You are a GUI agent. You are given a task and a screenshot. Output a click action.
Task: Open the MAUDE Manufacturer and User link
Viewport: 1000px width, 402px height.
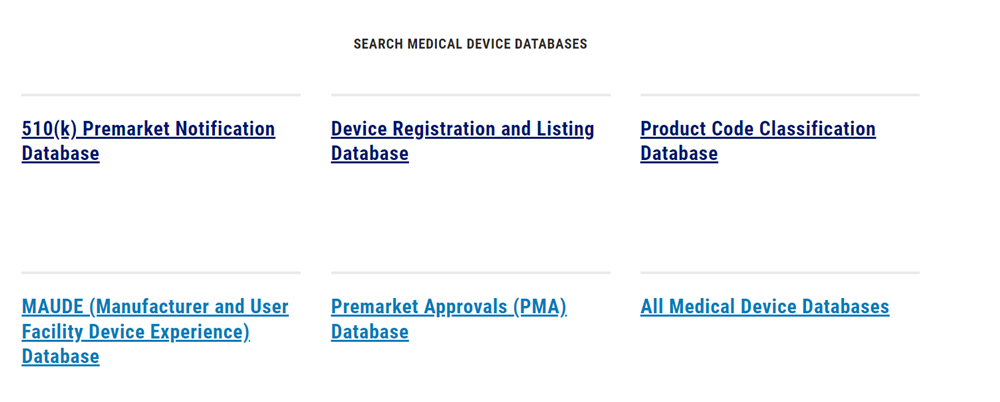[155, 332]
